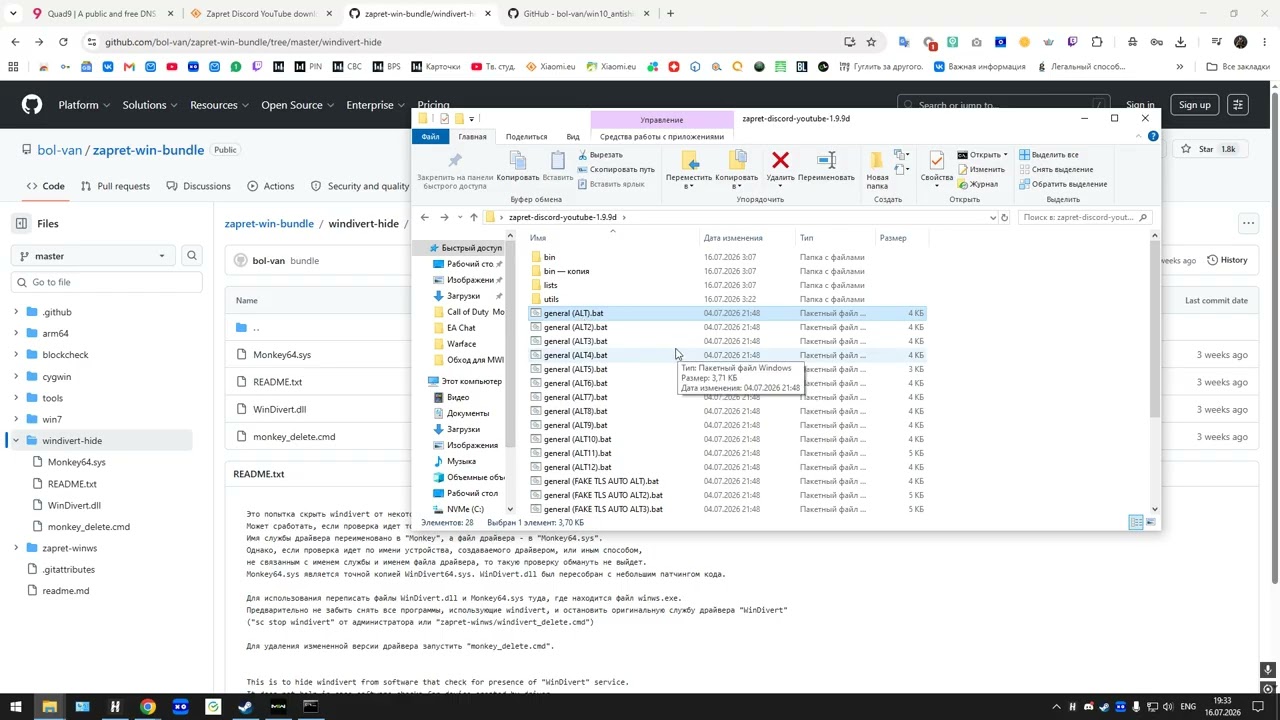
Task: Click the Delete (Удалить) red X icon
Action: [x=780, y=160]
